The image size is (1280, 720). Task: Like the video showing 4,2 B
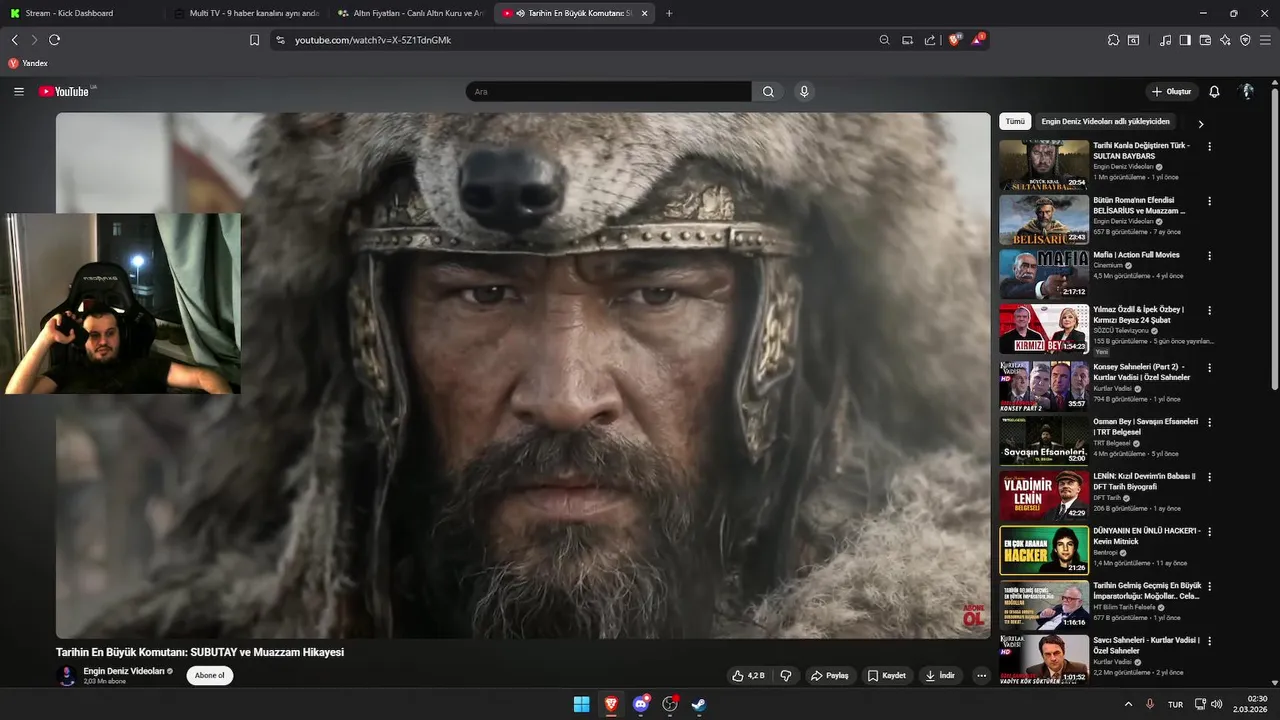click(x=748, y=675)
